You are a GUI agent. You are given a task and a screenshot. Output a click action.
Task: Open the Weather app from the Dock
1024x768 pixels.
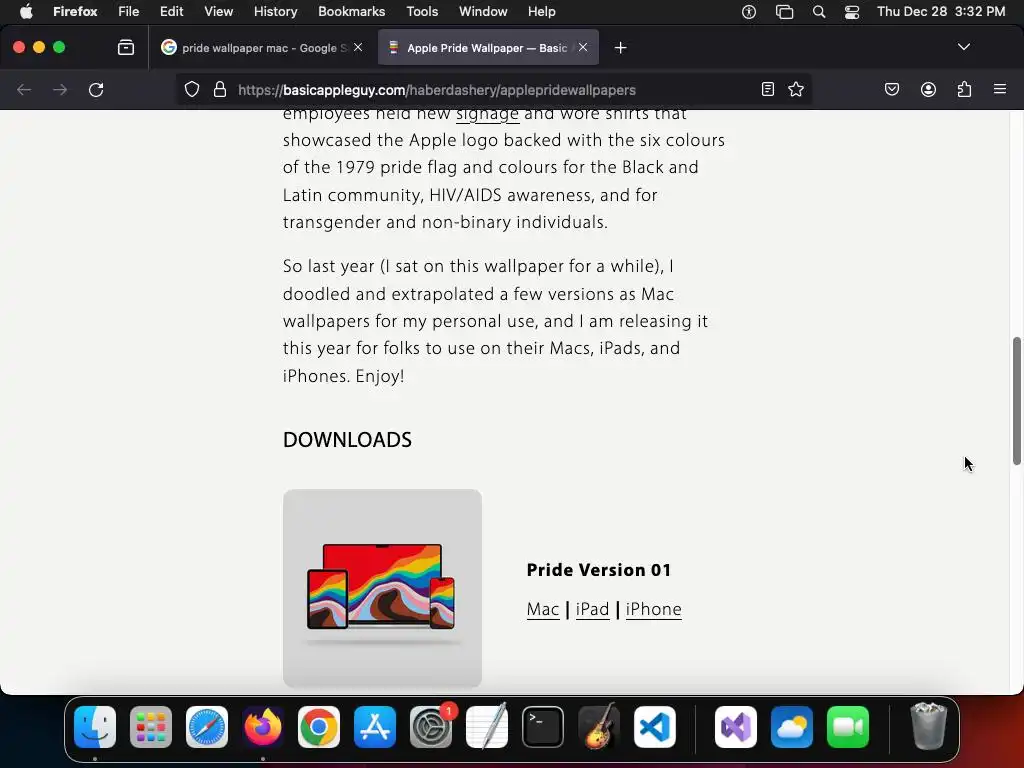pyautogui.click(x=792, y=727)
